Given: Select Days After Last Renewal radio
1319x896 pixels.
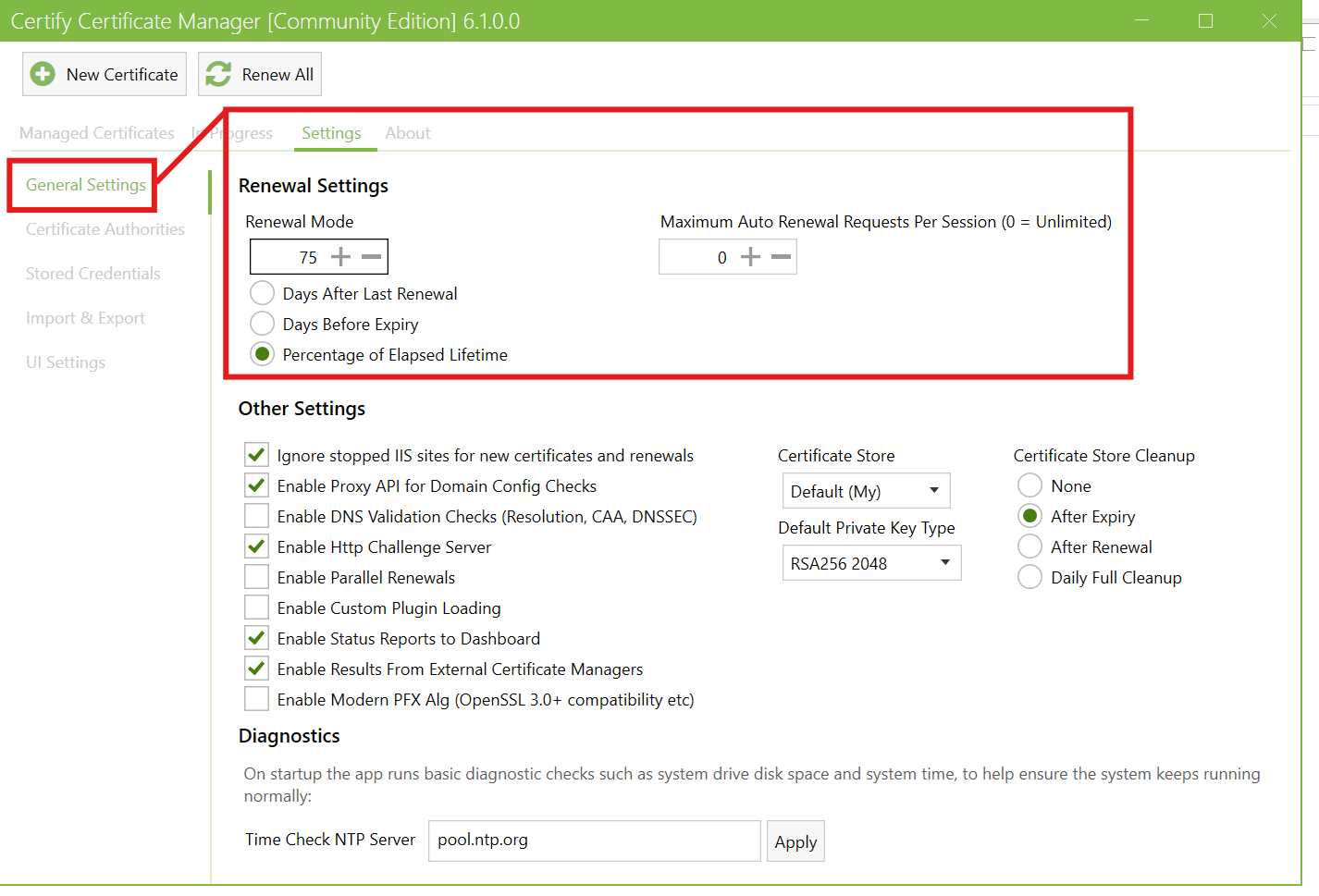Looking at the screenshot, I should point(263,293).
